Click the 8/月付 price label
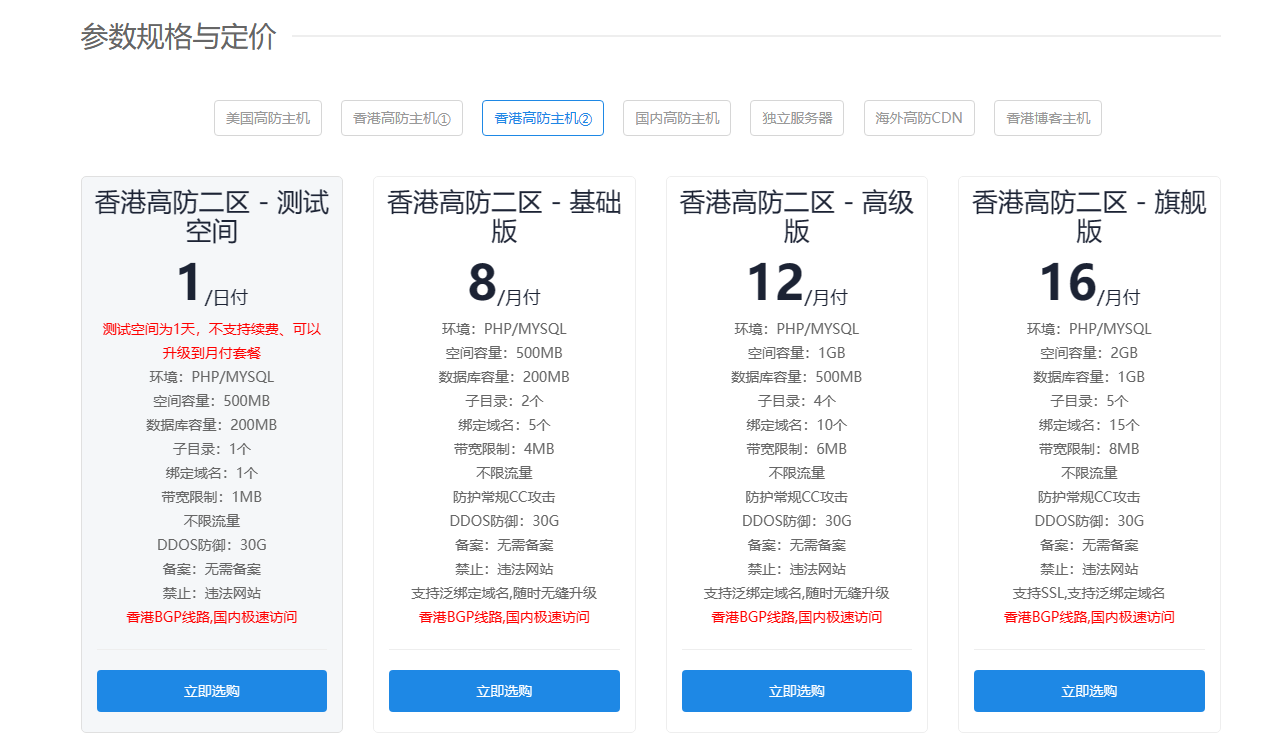Screen dimensions: 1266x753 click(x=504, y=284)
